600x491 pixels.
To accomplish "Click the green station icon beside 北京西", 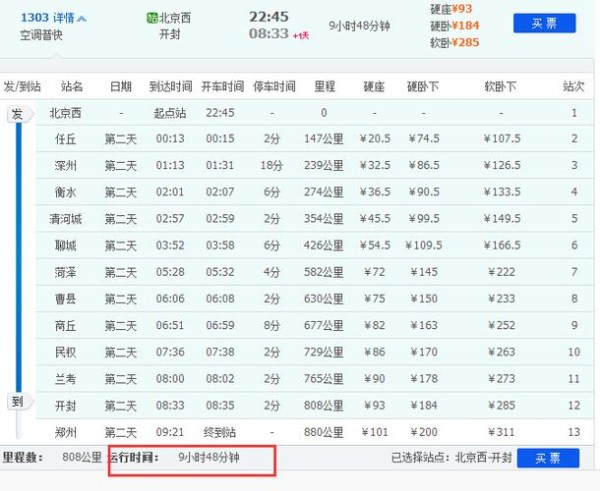I will (x=152, y=18).
